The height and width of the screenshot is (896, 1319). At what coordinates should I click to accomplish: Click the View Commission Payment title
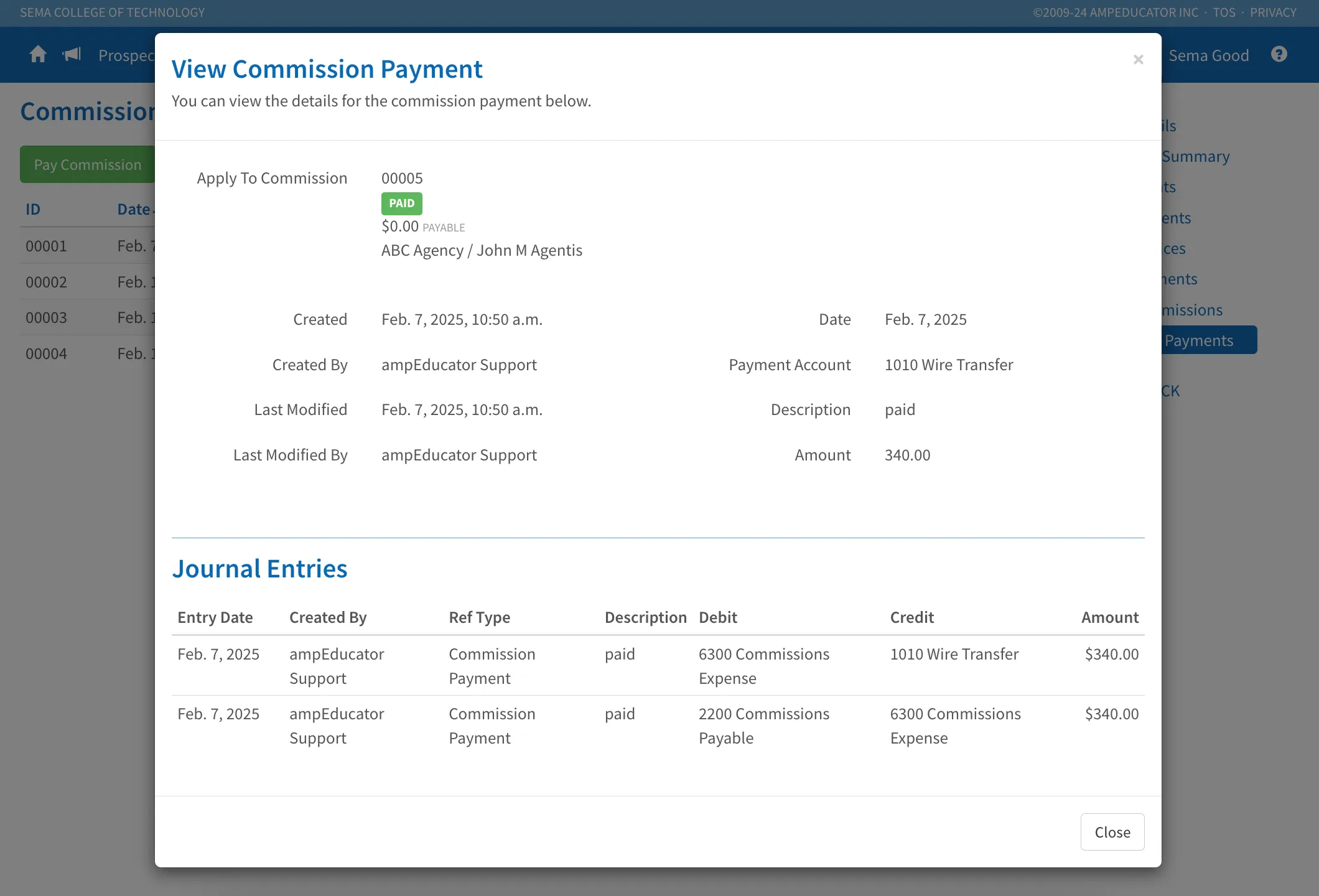click(327, 69)
